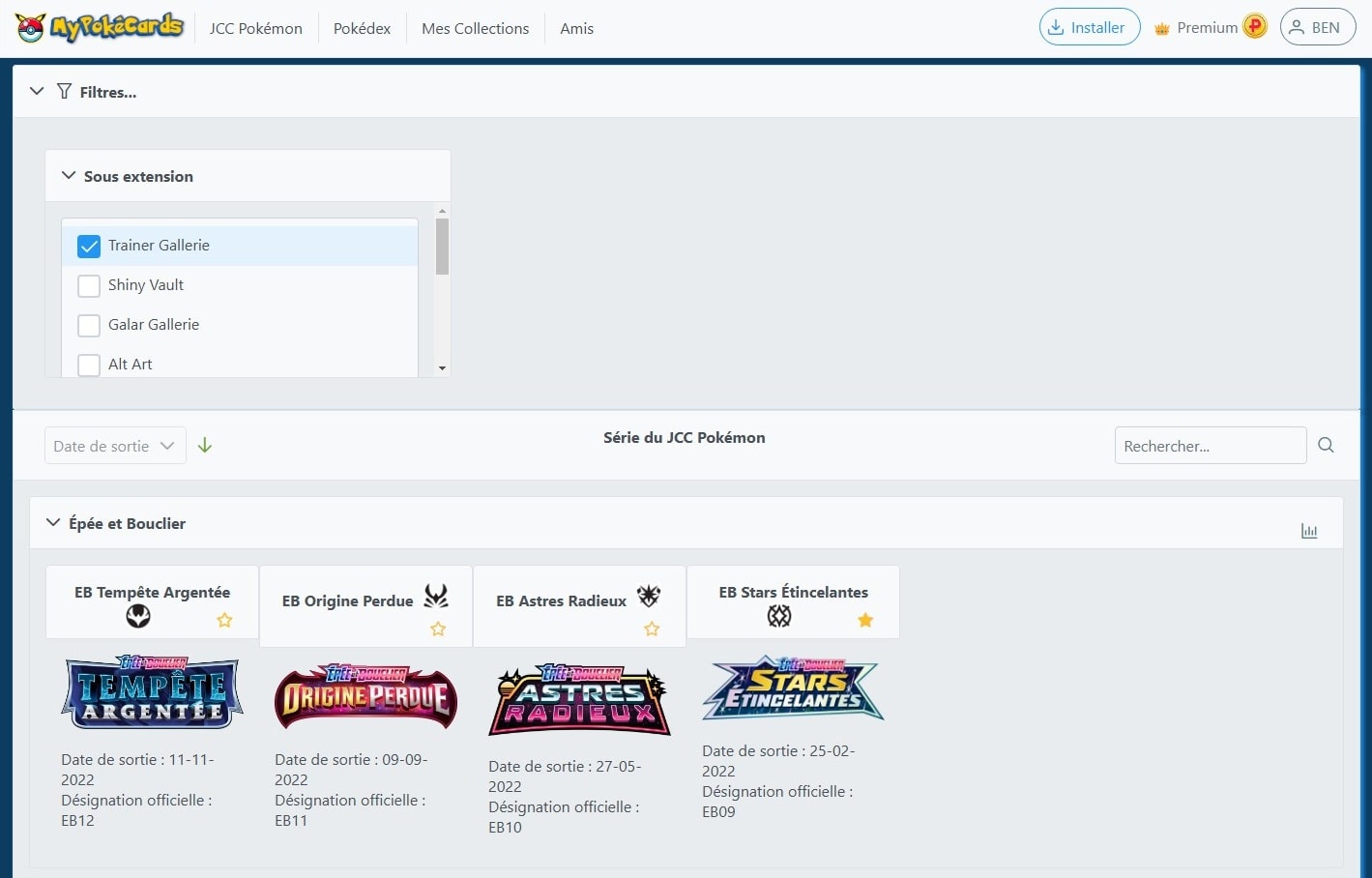
Task: Click the Installer button
Action: [1089, 26]
